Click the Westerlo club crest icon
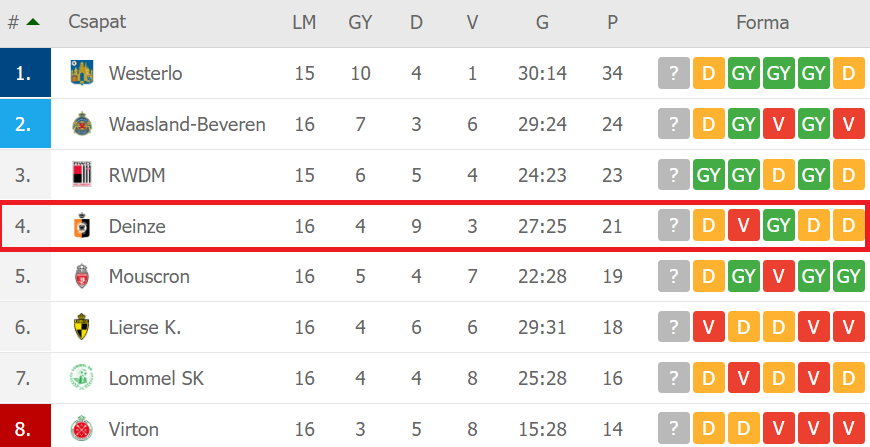870x447 pixels. click(x=82, y=73)
